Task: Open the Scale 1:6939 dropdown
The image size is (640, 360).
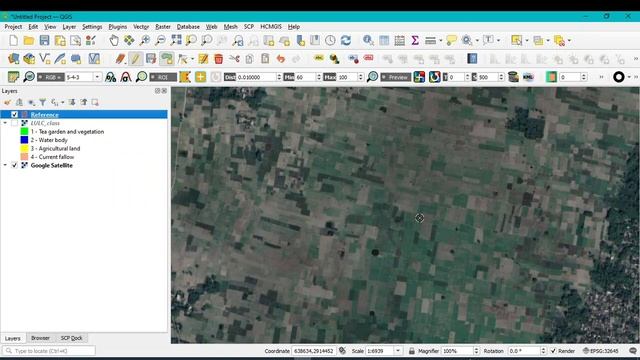Action: (398, 351)
